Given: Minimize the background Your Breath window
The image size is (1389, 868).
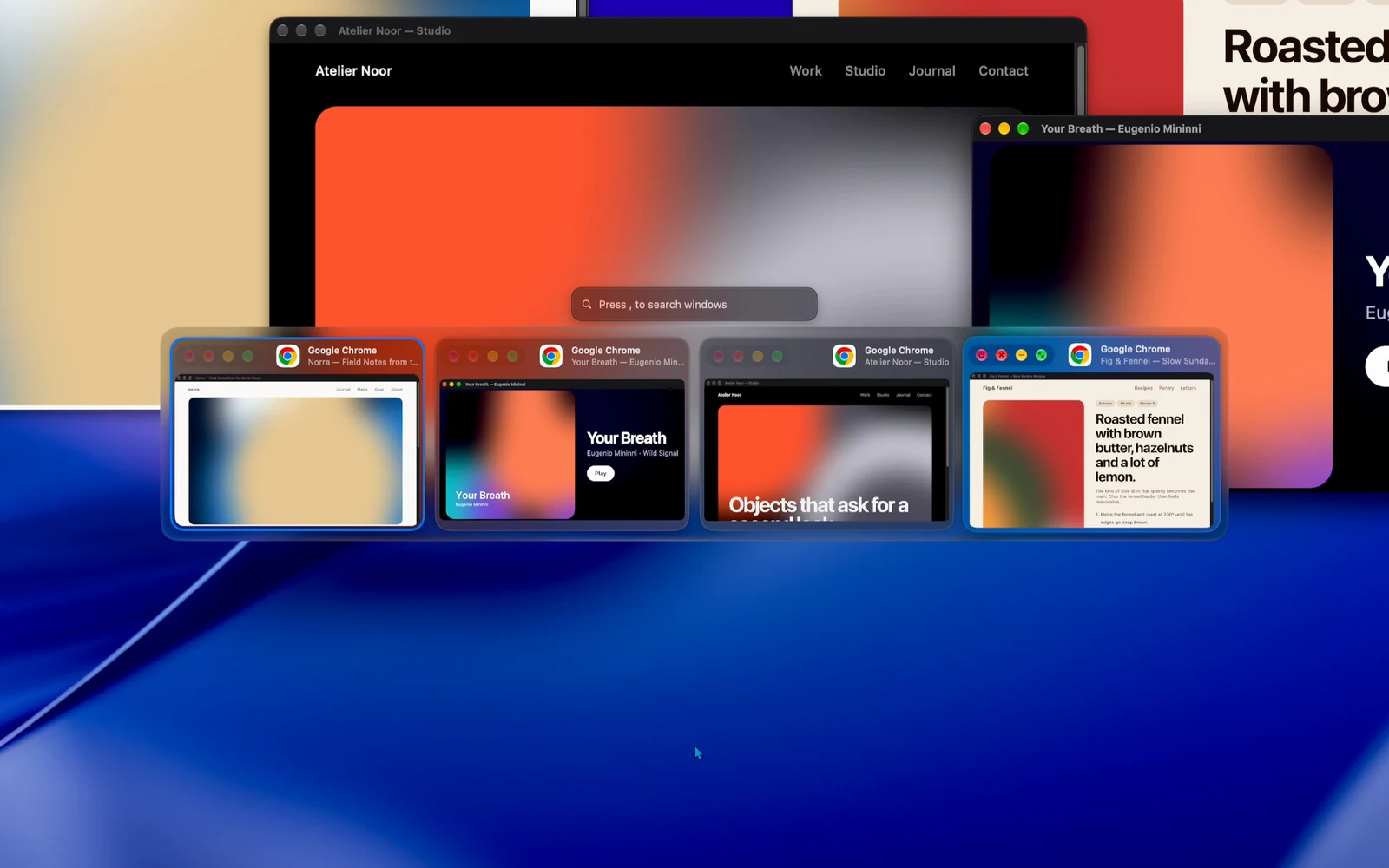Looking at the screenshot, I should (x=1004, y=128).
